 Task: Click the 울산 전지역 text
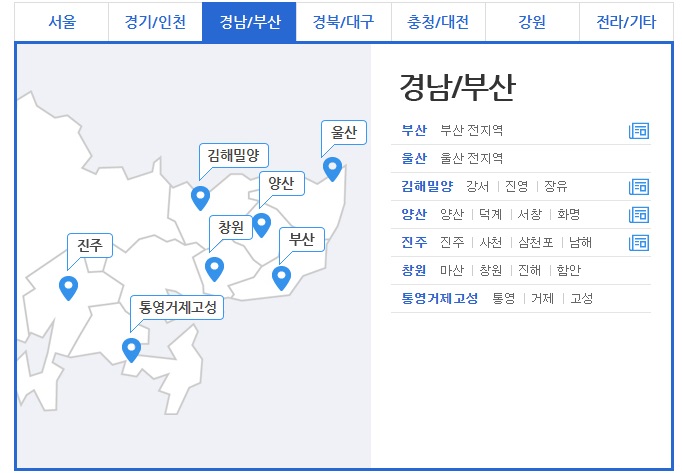[x=472, y=158]
